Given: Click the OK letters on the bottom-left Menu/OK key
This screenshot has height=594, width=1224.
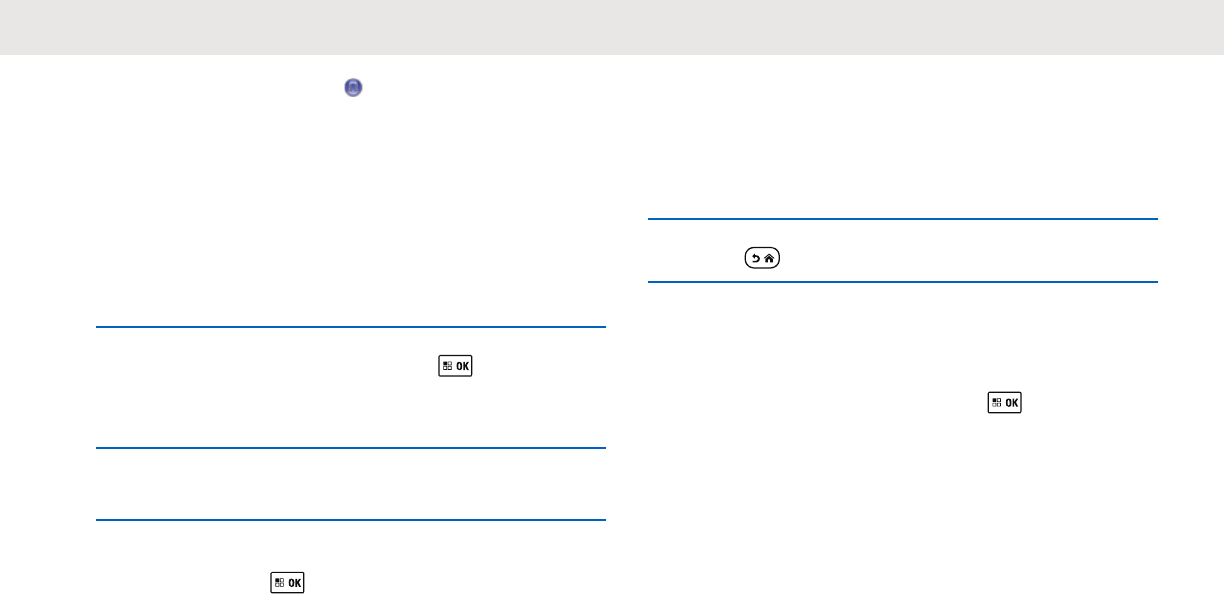Looking at the screenshot, I should pos(295,582).
